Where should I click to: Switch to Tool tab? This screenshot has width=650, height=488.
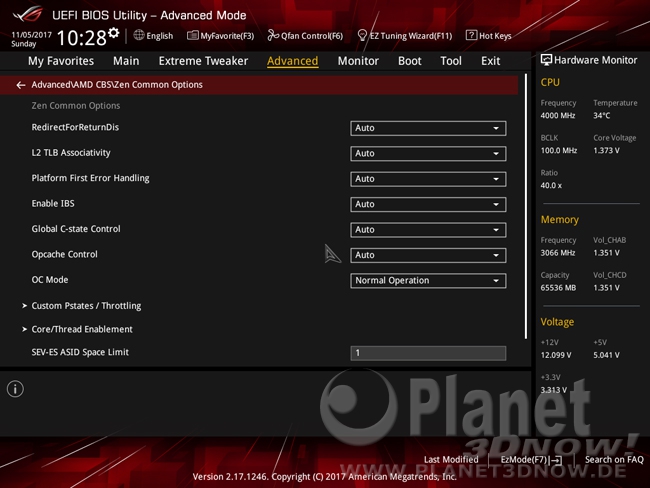click(451, 61)
